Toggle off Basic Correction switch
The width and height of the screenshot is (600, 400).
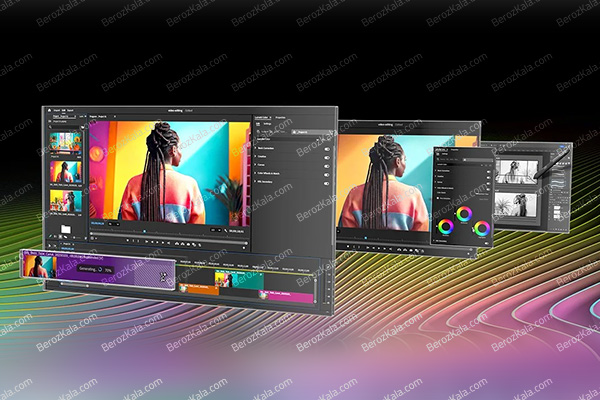click(x=327, y=149)
